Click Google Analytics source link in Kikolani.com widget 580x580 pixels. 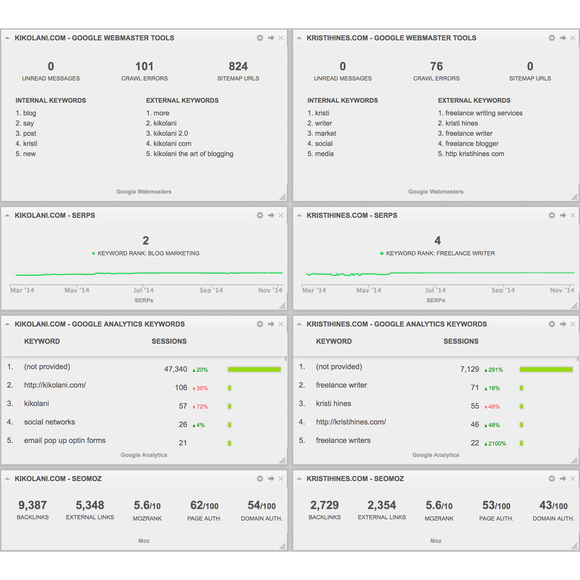point(144,455)
